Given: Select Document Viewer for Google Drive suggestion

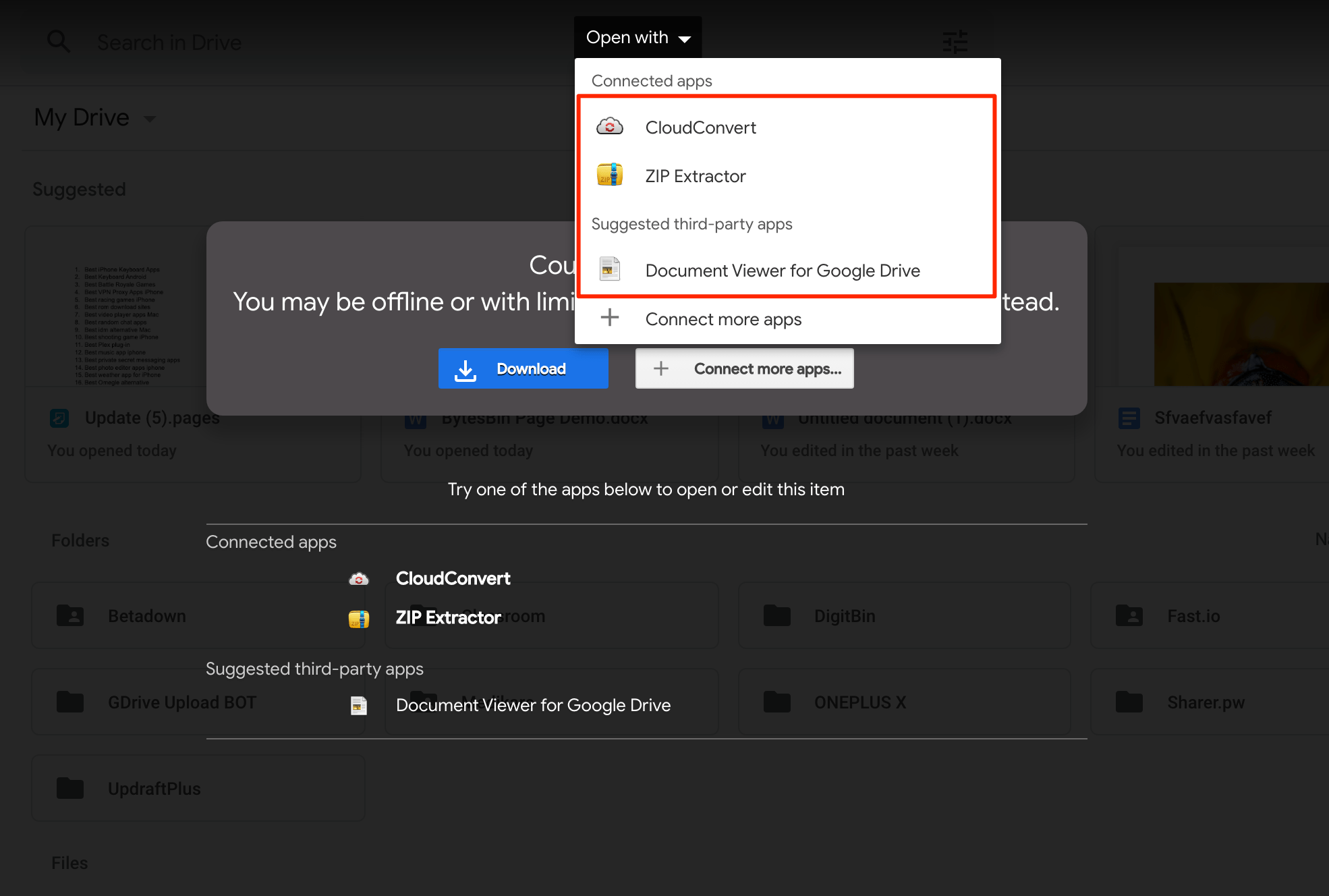Looking at the screenshot, I should (x=783, y=270).
